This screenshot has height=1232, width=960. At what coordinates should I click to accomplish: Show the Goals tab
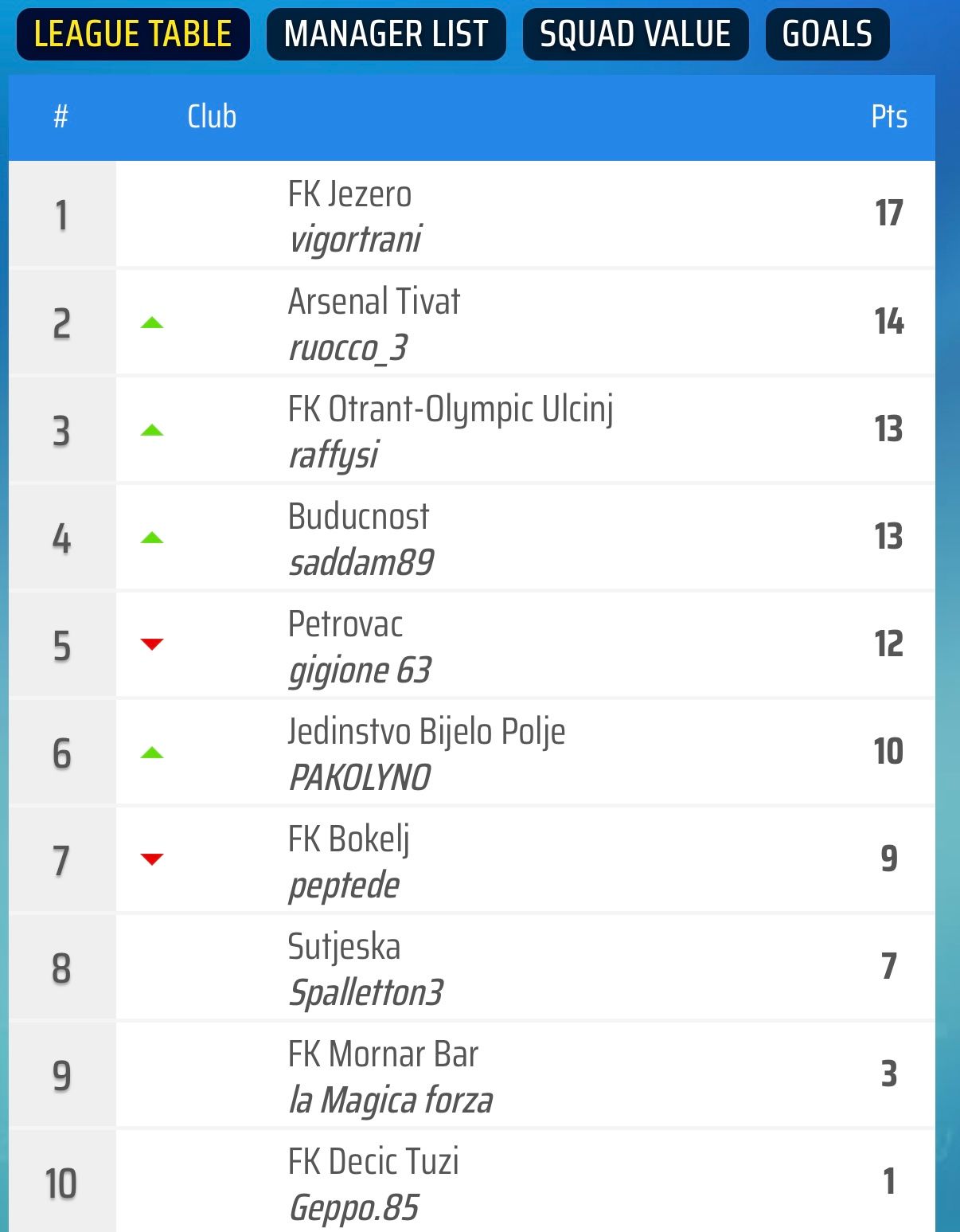point(827,34)
